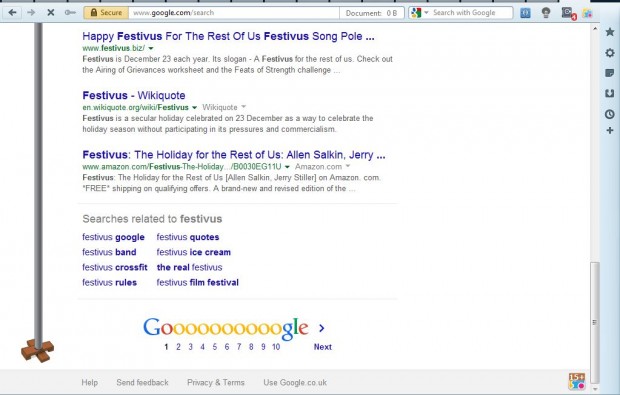Viewport: 620px width, 395px height.
Task: Search related term festivus band
Action: coord(109,252)
